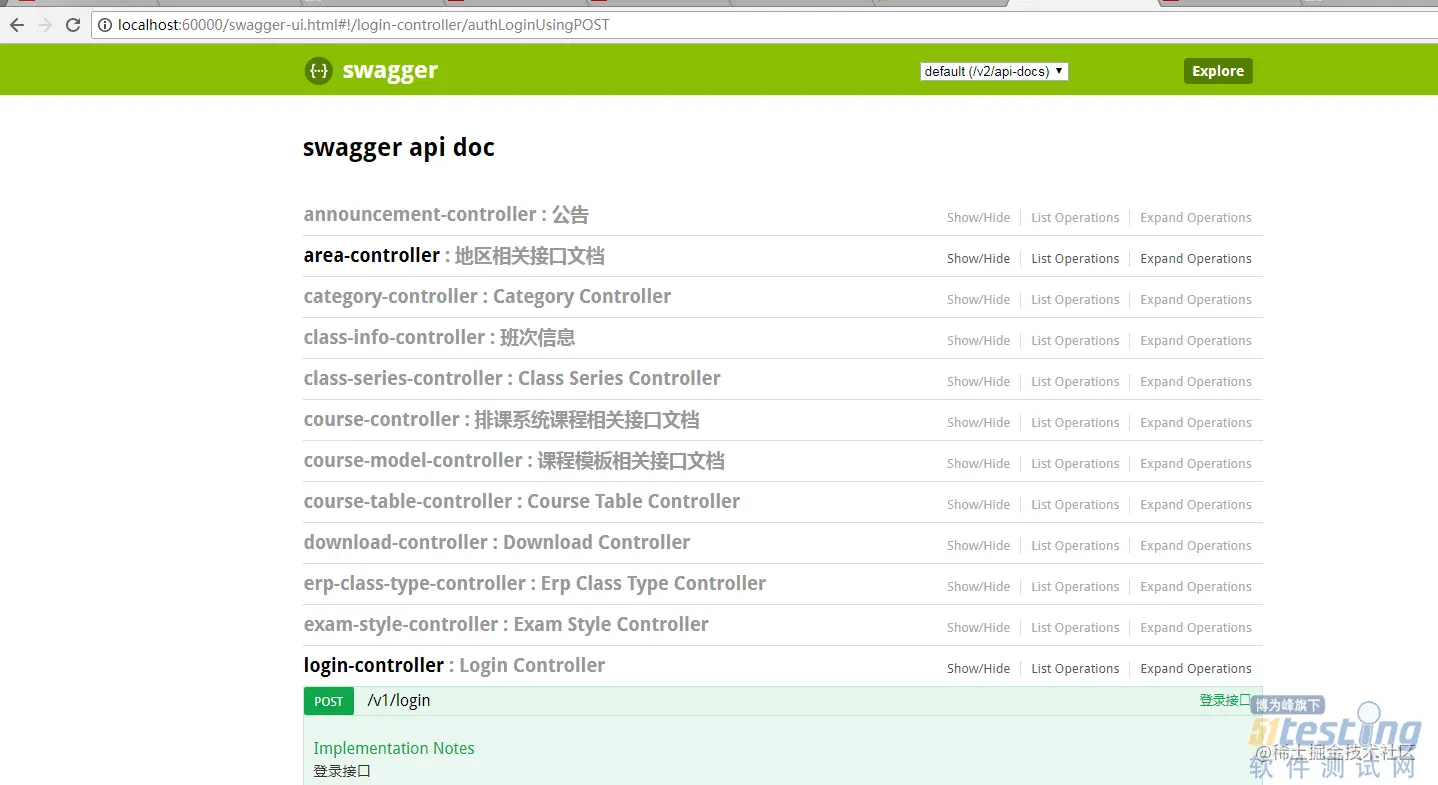This screenshot has height=785, width=1438.
Task: Click List Operations for course-table-controller
Action: pos(1075,505)
